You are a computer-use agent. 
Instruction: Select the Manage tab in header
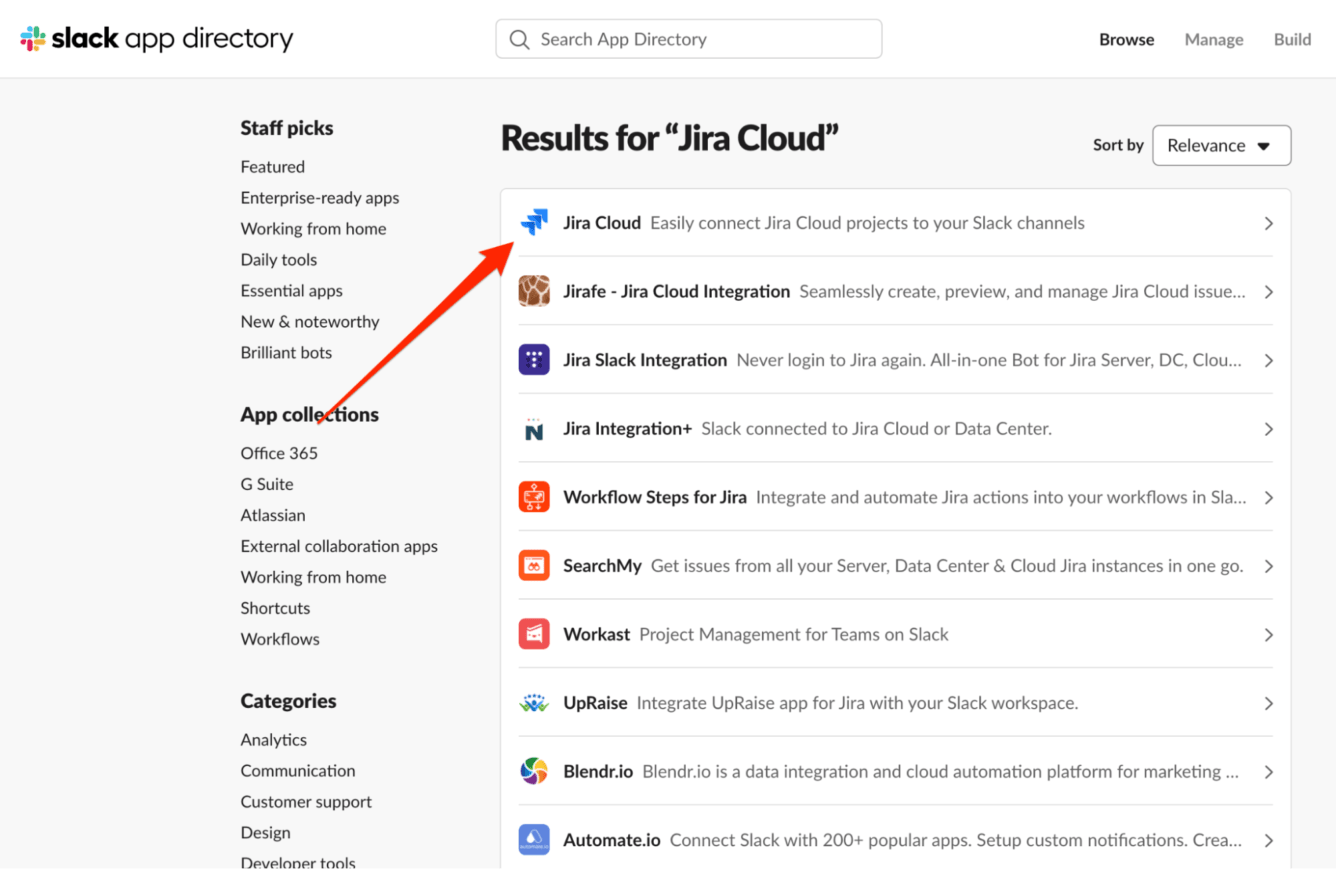[1214, 40]
